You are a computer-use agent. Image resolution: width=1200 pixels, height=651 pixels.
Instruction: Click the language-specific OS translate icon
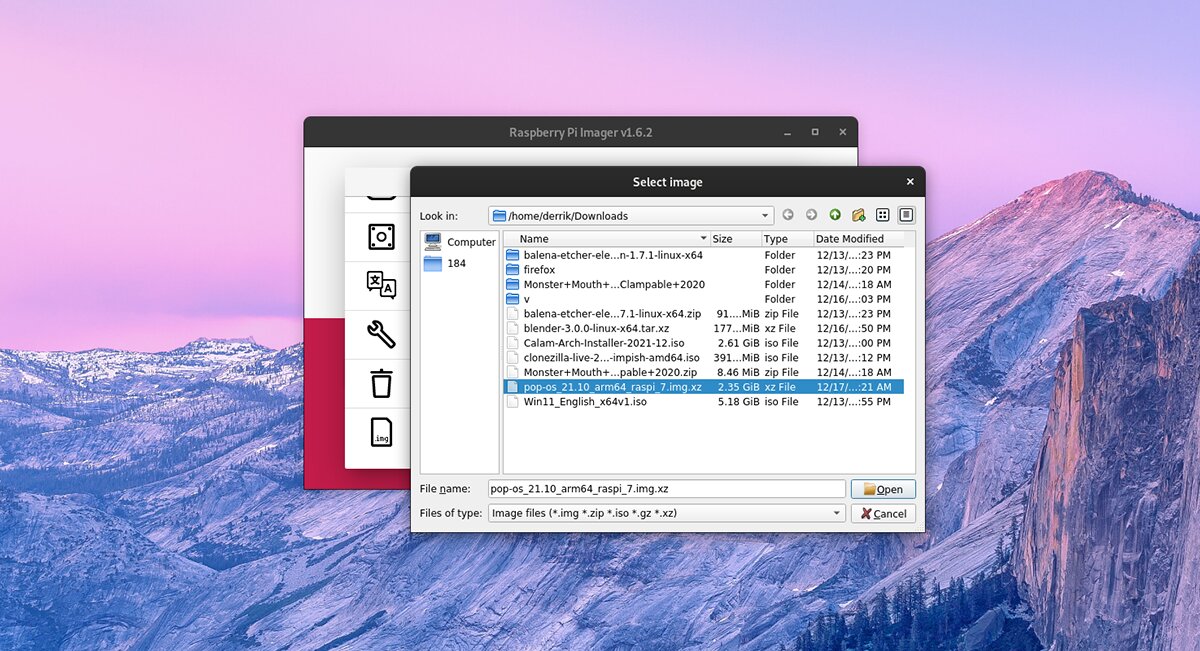coord(381,285)
